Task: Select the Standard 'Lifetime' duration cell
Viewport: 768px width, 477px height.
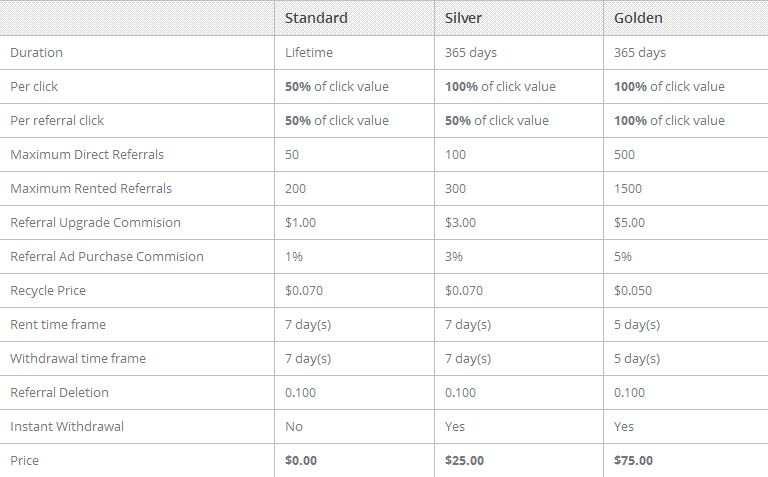Action: [309, 52]
